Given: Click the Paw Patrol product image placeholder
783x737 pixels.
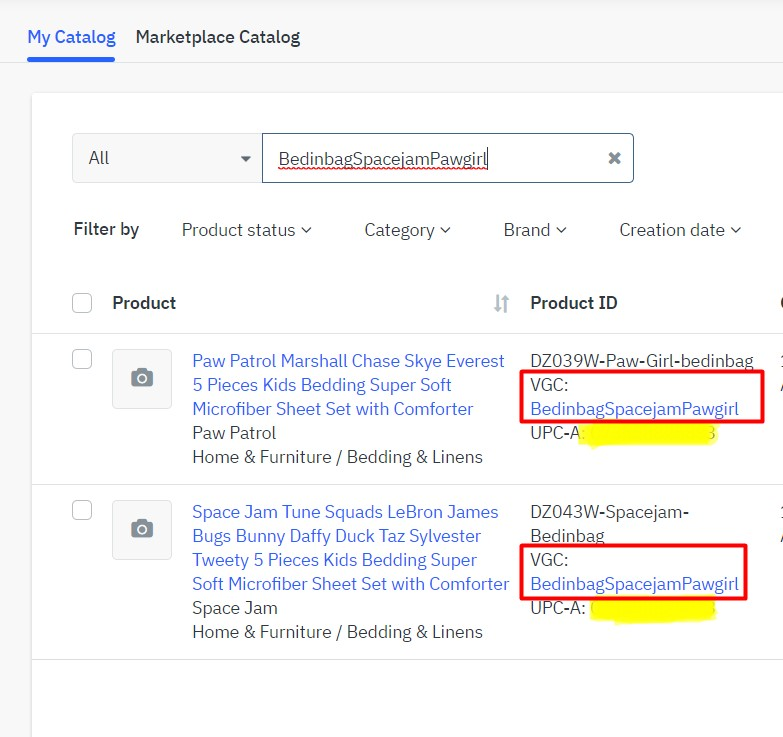Looking at the screenshot, I should [142, 378].
